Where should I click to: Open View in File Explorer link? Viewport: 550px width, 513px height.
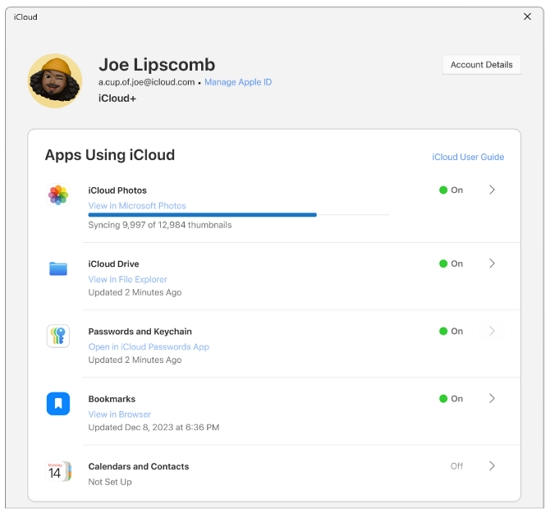click(x=128, y=279)
